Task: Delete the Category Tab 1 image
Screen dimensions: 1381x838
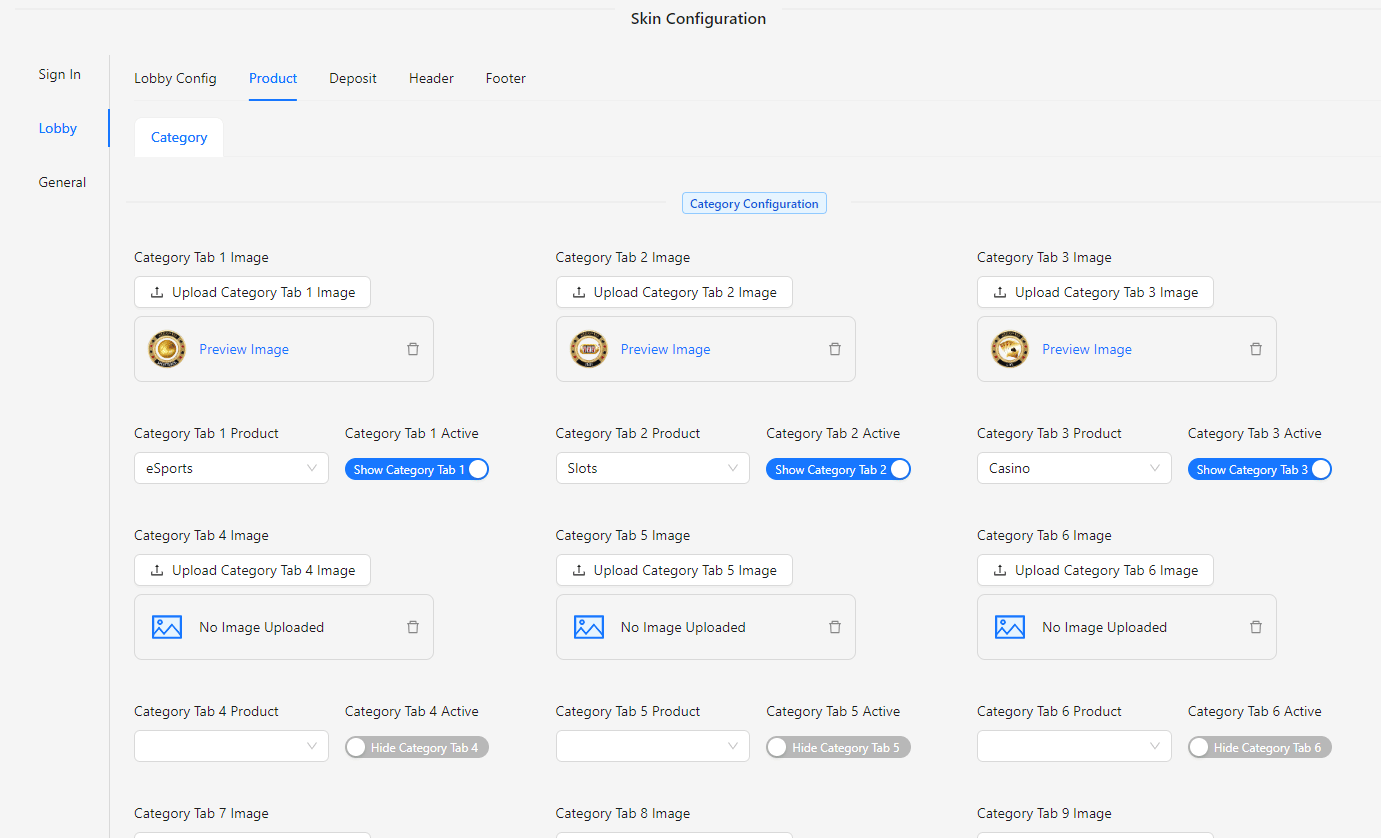Action: click(413, 349)
